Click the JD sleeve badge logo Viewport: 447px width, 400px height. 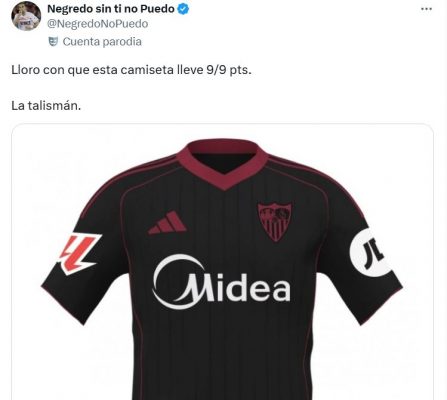[370, 253]
